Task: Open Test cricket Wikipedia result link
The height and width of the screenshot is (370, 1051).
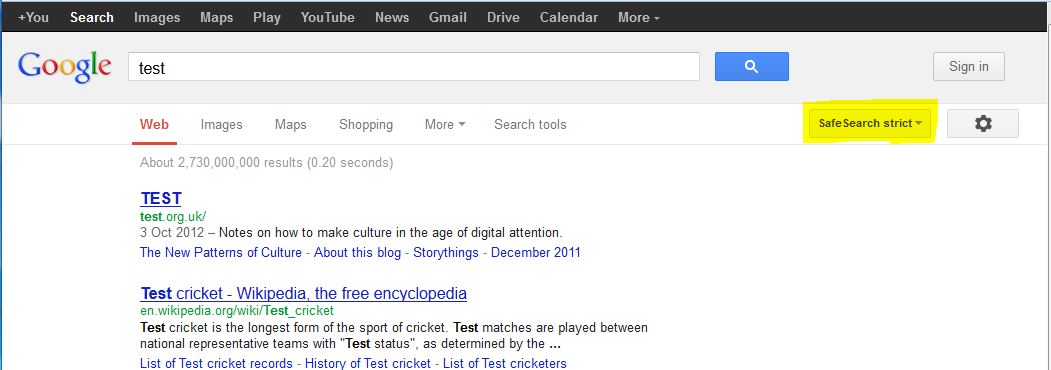Action: point(304,294)
